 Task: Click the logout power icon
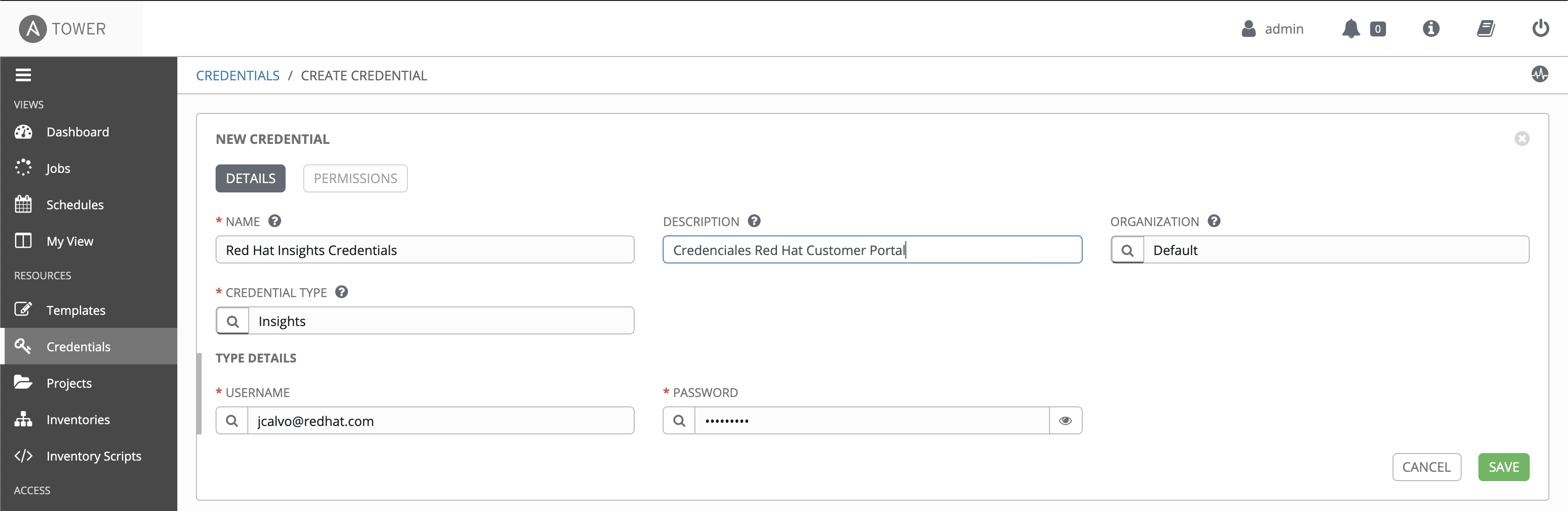(x=1540, y=28)
